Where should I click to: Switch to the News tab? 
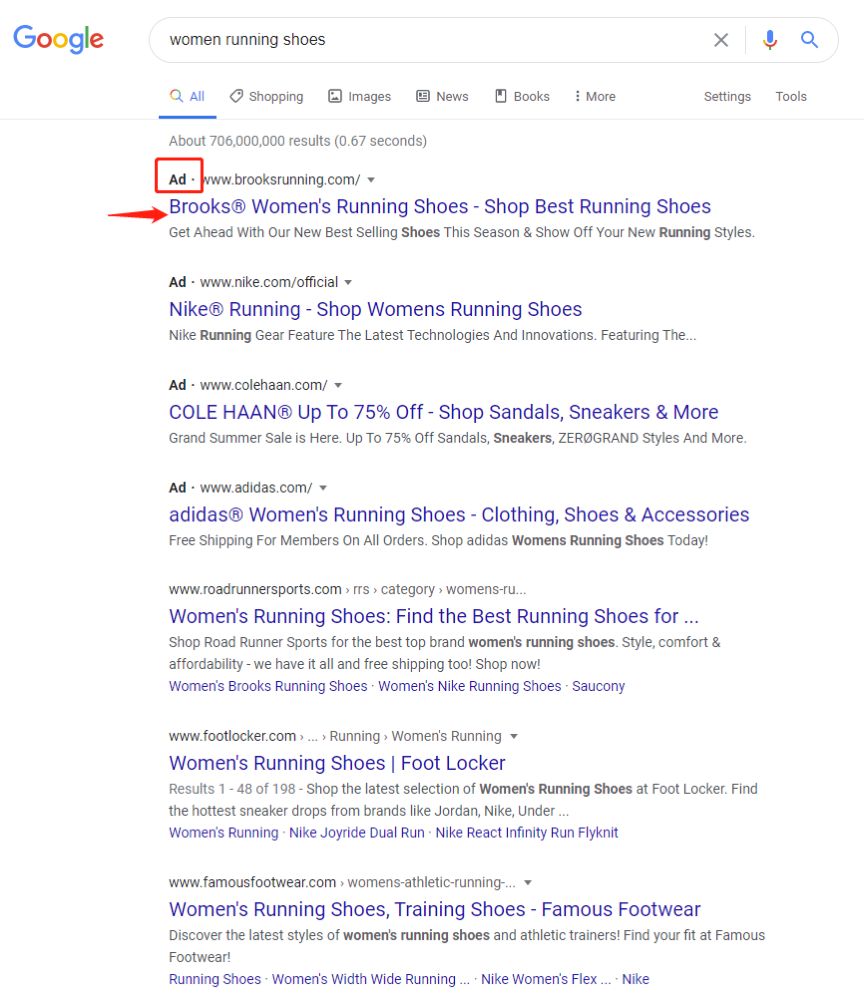442,96
